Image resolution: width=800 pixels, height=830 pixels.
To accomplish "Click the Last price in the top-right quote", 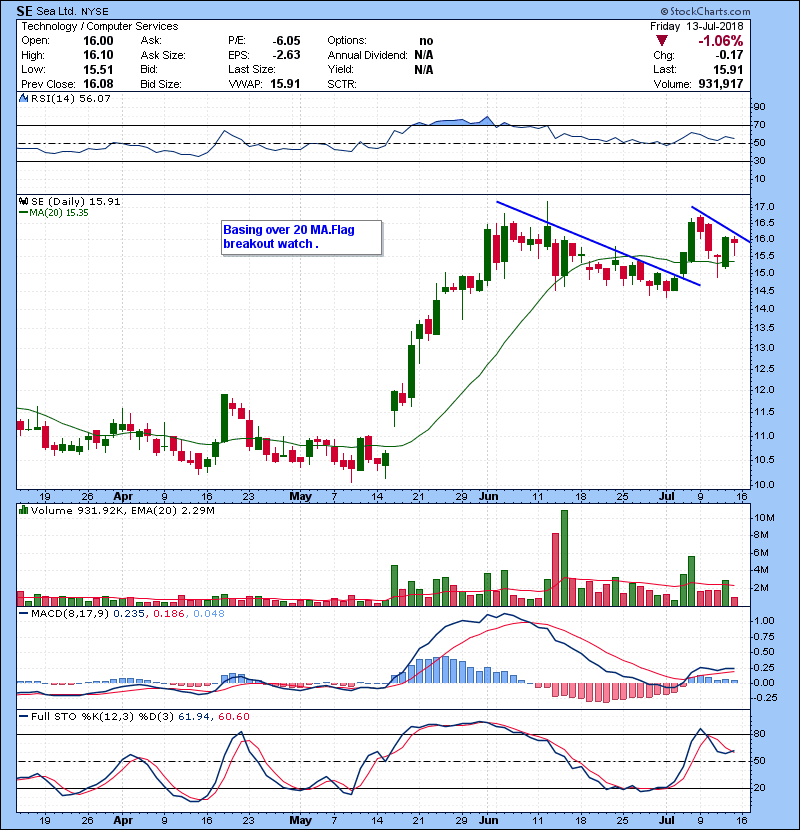I will coord(728,69).
